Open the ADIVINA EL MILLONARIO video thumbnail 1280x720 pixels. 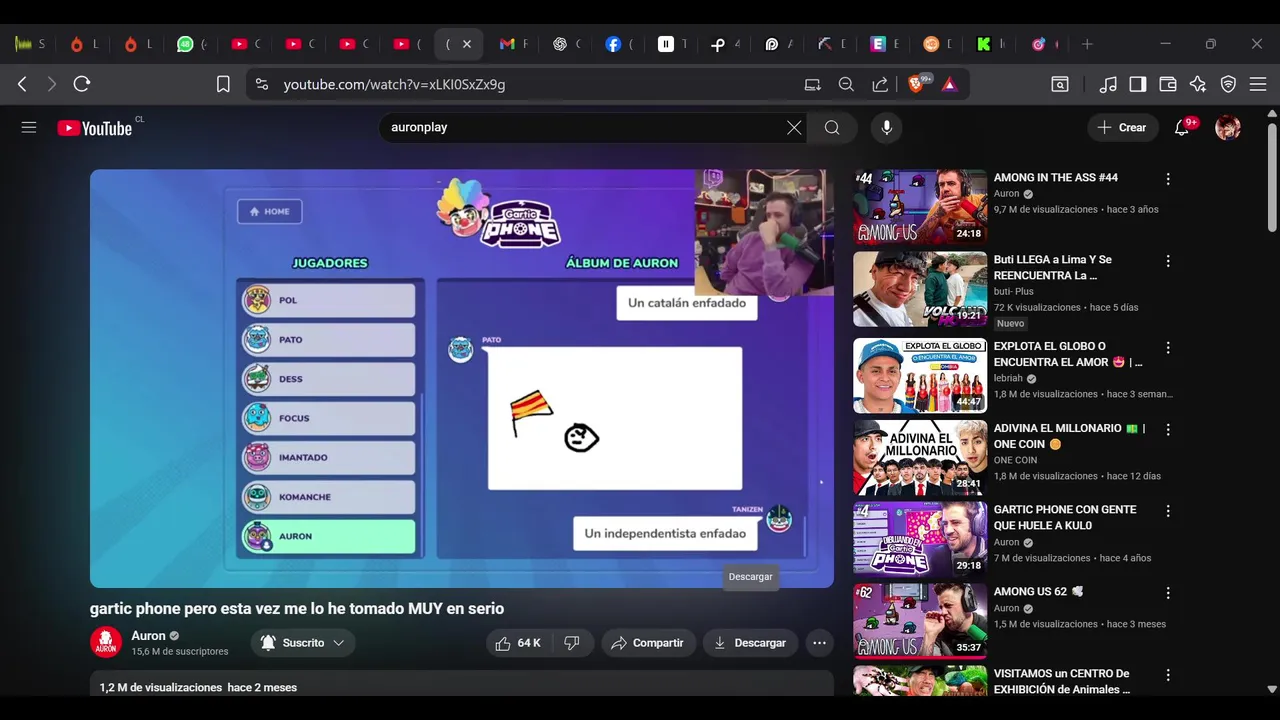point(920,457)
